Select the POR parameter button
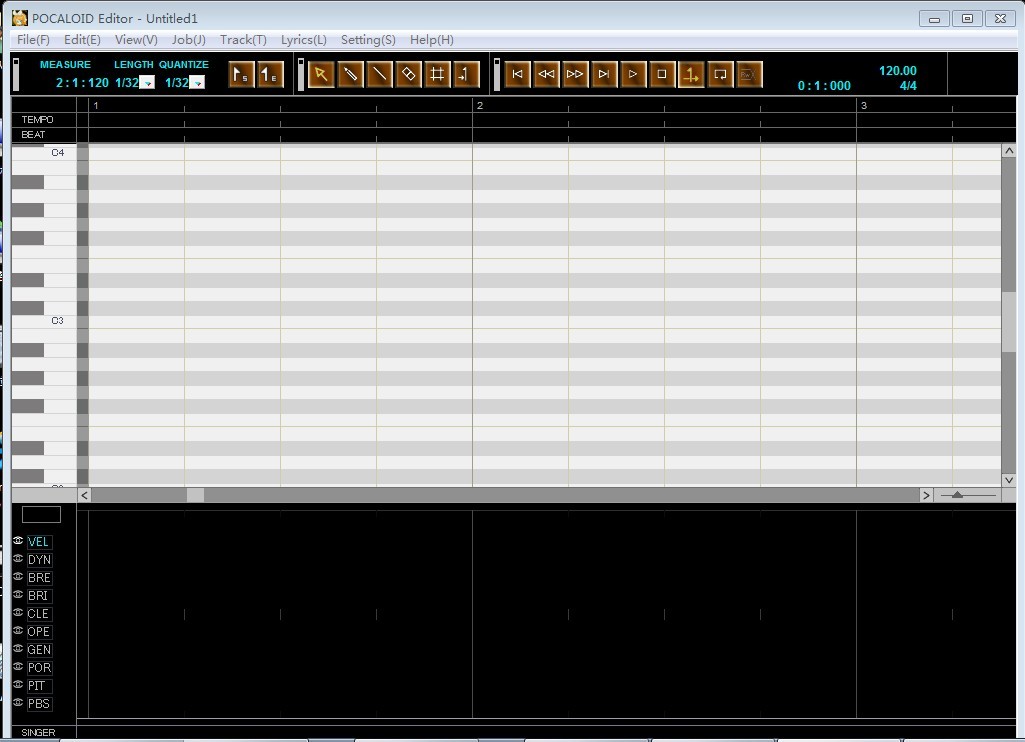 pos(39,667)
